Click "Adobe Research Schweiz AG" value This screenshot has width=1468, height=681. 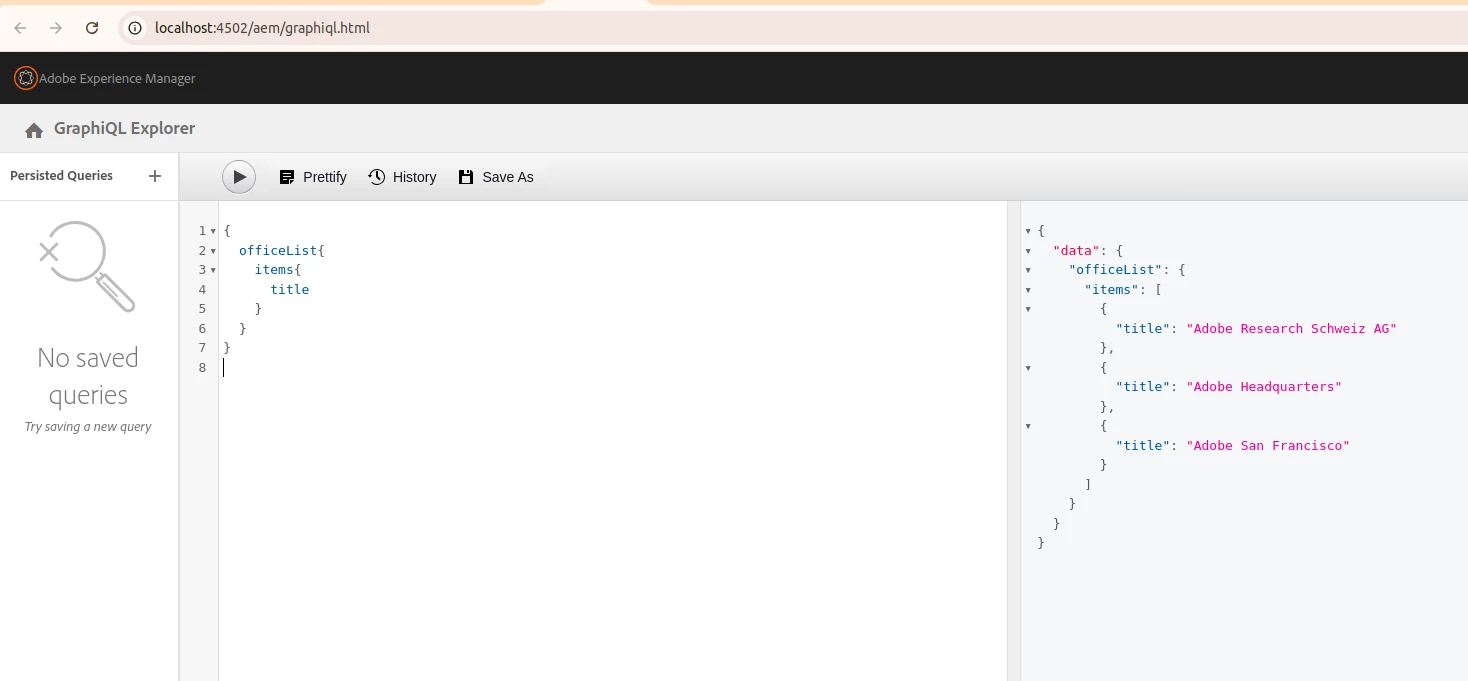1291,328
